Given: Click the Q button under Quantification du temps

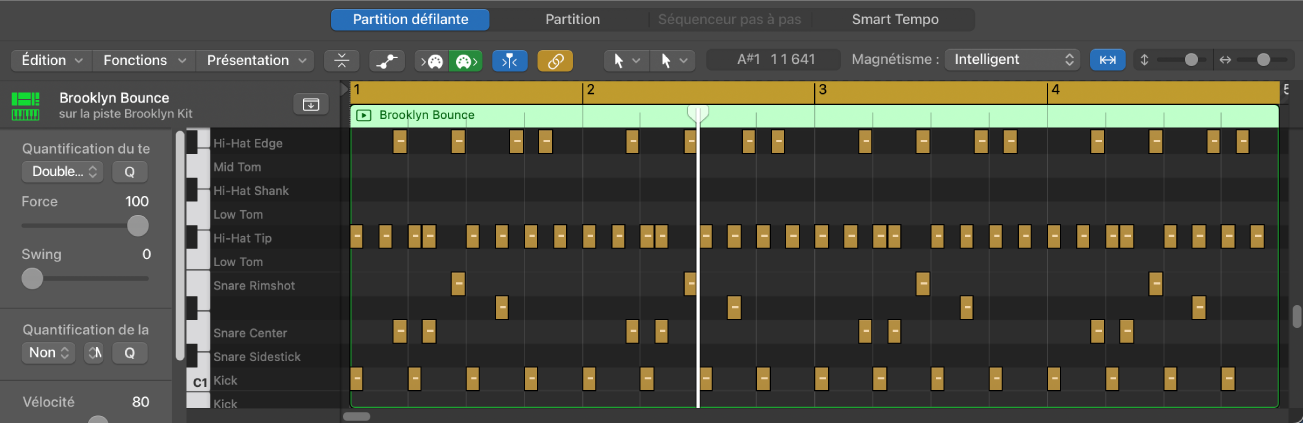Looking at the screenshot, I should pyautogui.click(x=129, y=171).
